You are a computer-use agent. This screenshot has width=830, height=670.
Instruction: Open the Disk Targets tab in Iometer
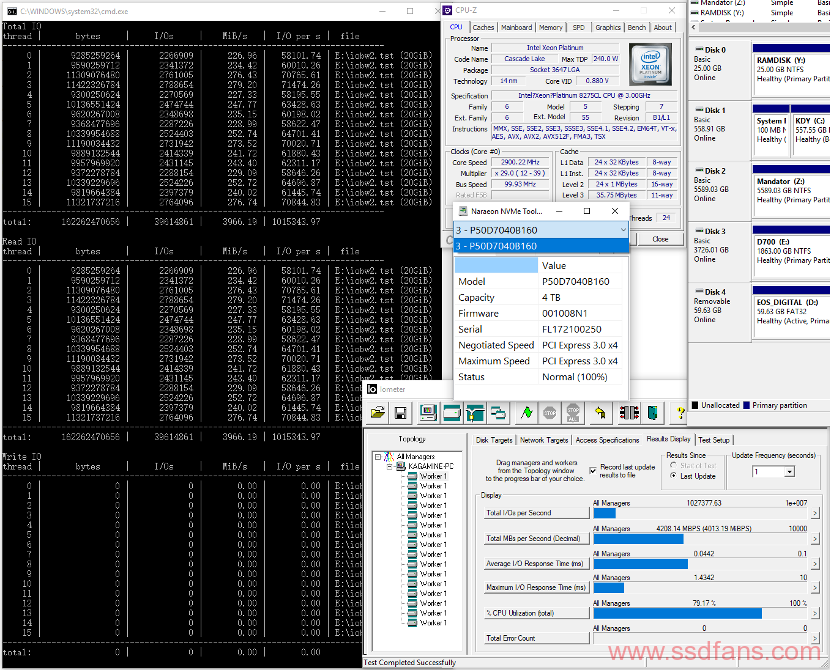[x=494, y=440]
